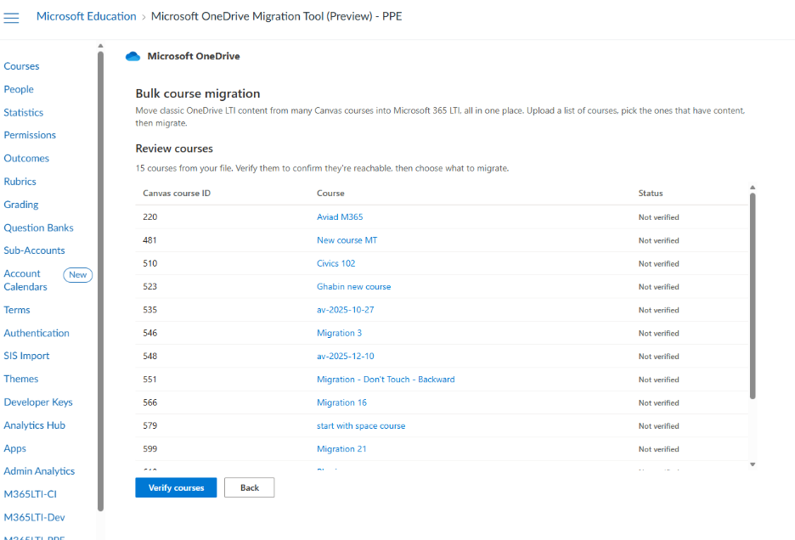Open People in the sidebar
Screen dimensions: 795x540
pos(19,89)
